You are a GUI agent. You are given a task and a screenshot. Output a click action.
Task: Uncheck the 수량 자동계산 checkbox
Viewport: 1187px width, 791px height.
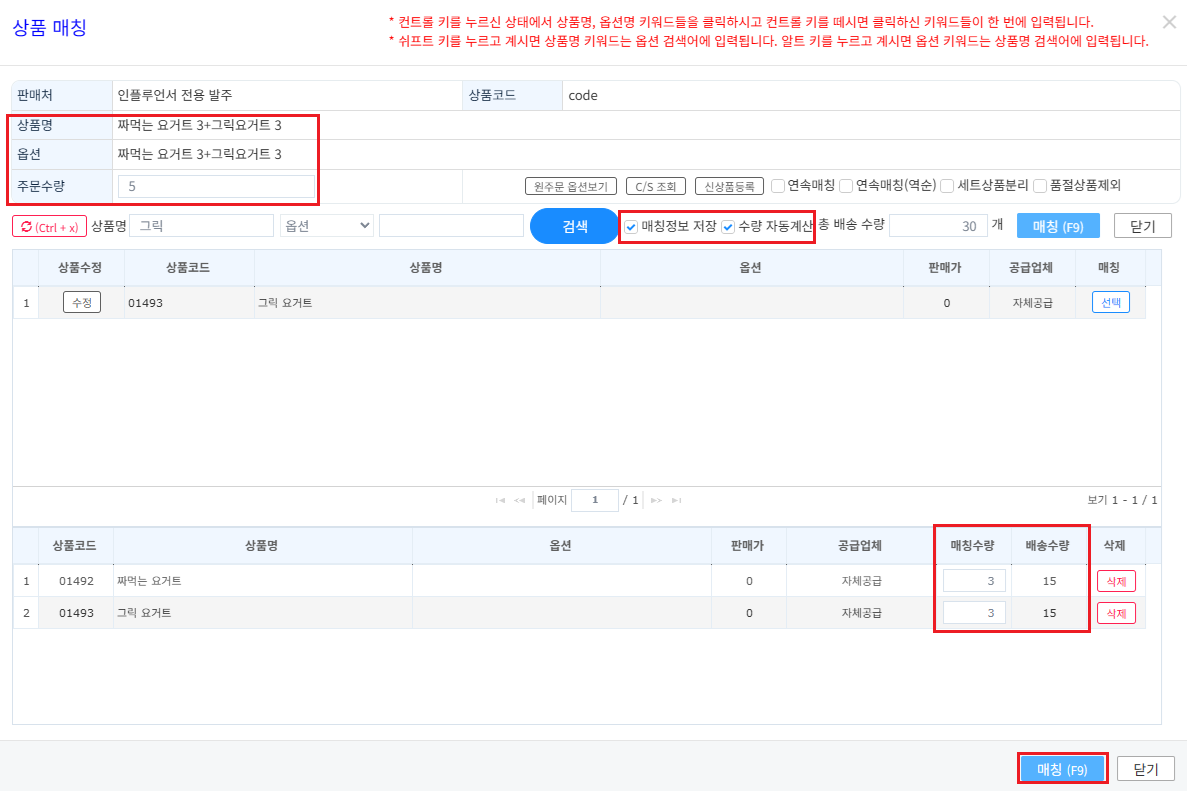[728, 226]
